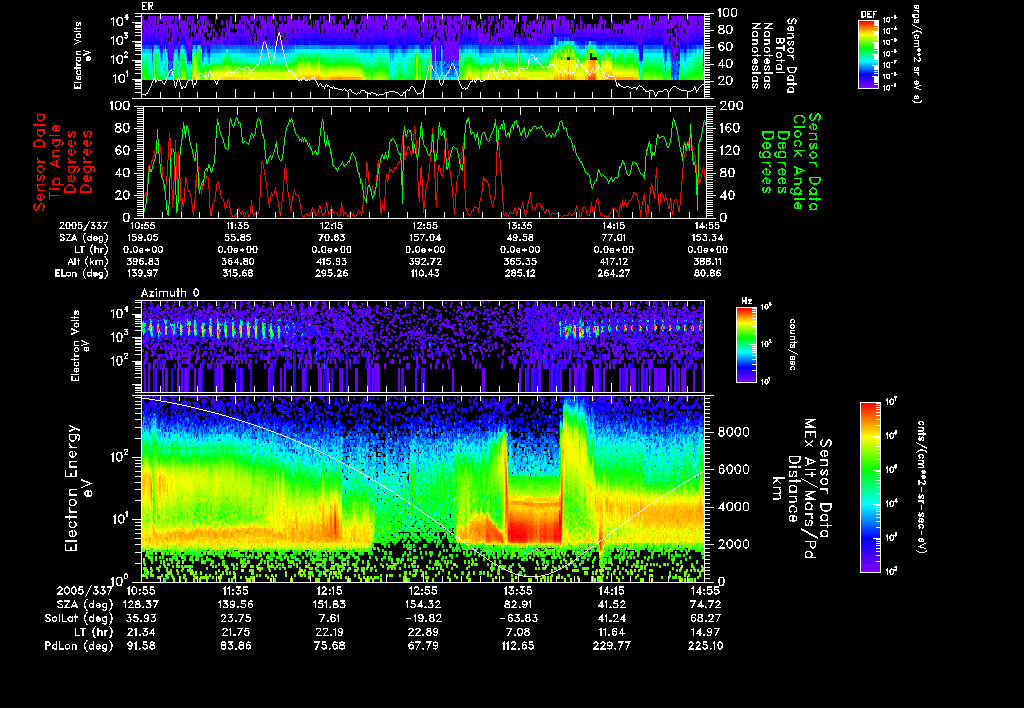Select the Electron Energy spectrogram panel

pyautogui.click(x=423, y=489)
